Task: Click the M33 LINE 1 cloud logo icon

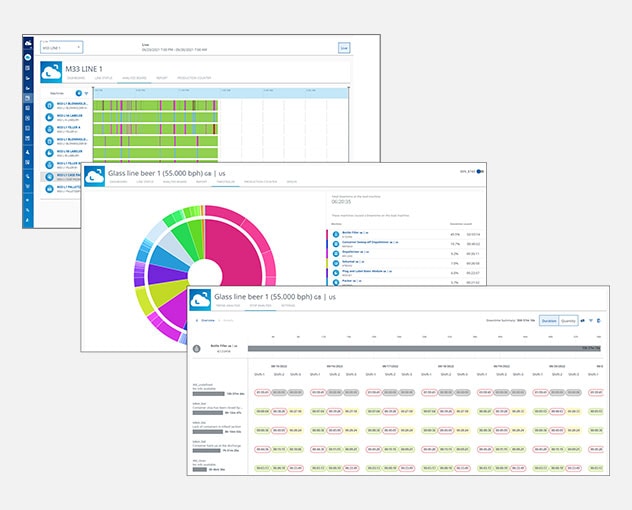Action: tap(51, 70)
